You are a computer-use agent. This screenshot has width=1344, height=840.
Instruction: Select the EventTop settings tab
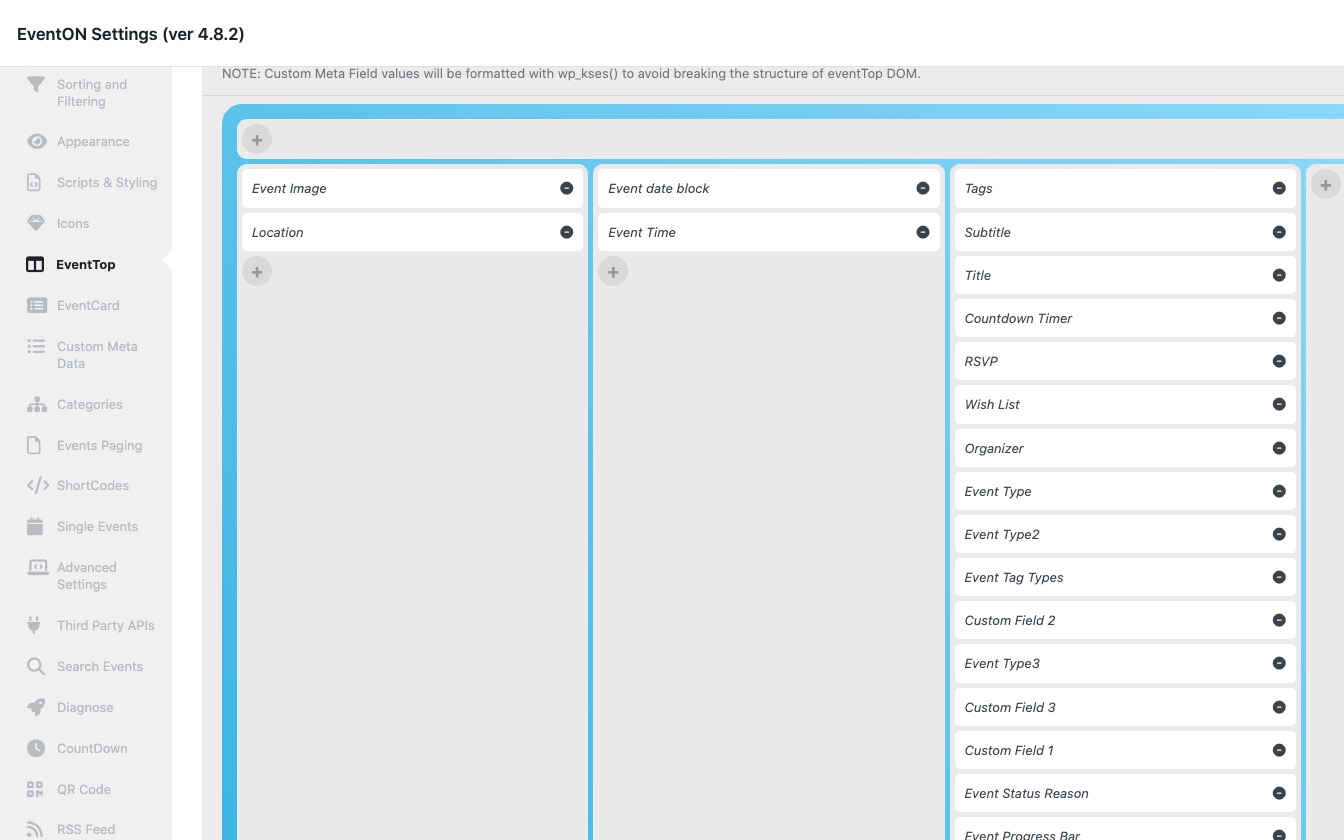point(86,265)
